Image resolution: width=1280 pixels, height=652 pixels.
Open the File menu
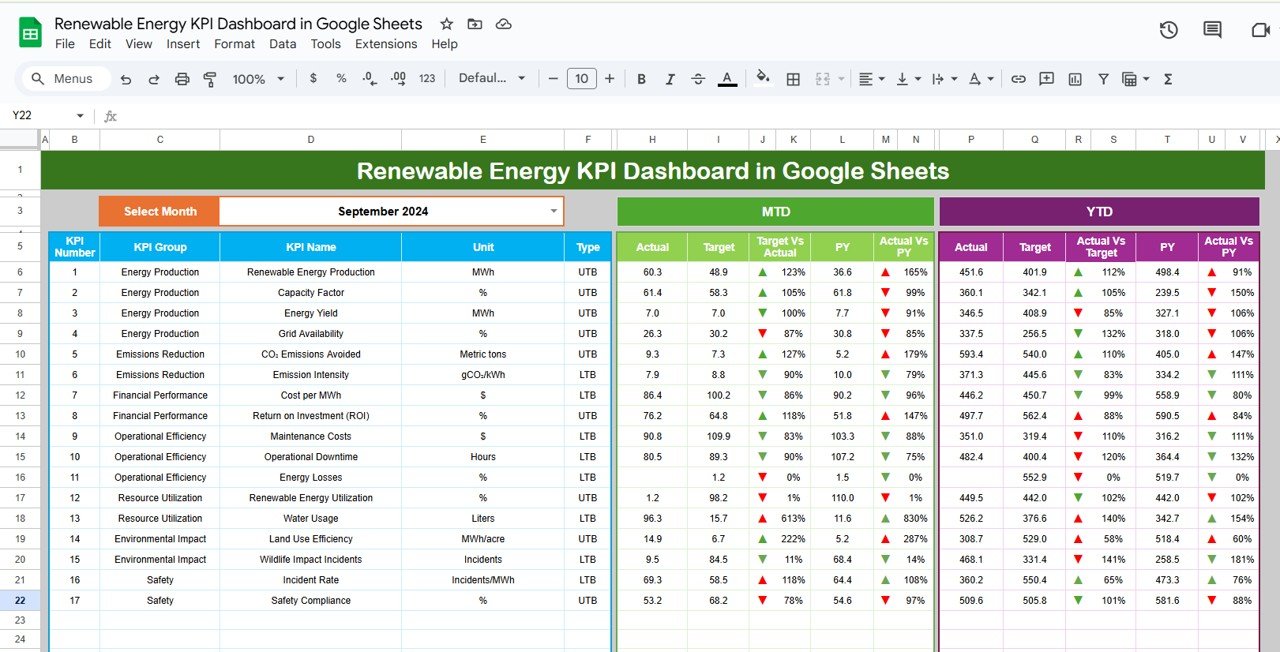tap(65, 44)
